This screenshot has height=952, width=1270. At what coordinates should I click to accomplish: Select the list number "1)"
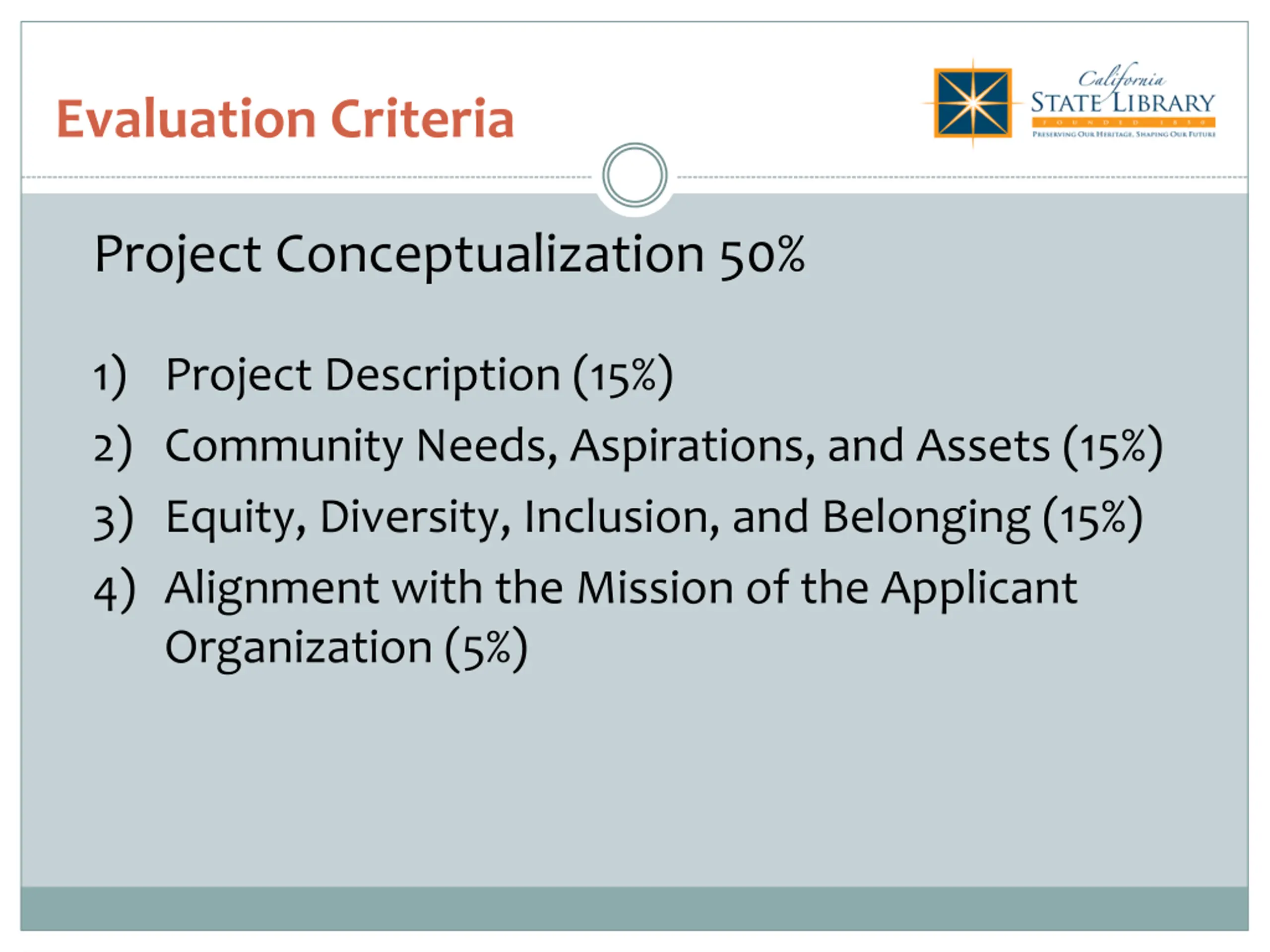pyautogui.click(x=110, y=376)
